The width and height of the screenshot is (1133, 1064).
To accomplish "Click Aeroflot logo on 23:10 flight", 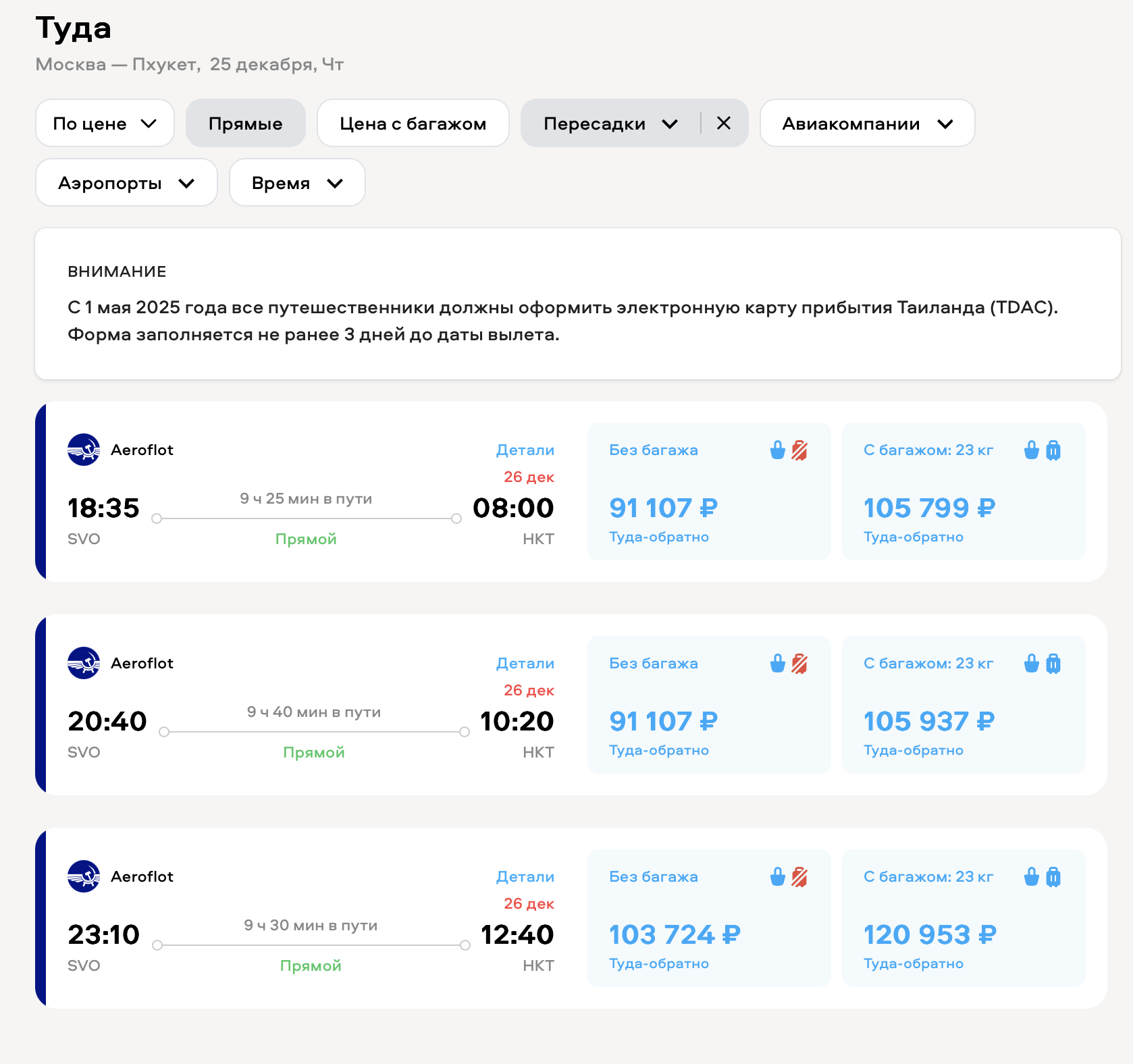I will pyautogui.click(x=84, y=876).
